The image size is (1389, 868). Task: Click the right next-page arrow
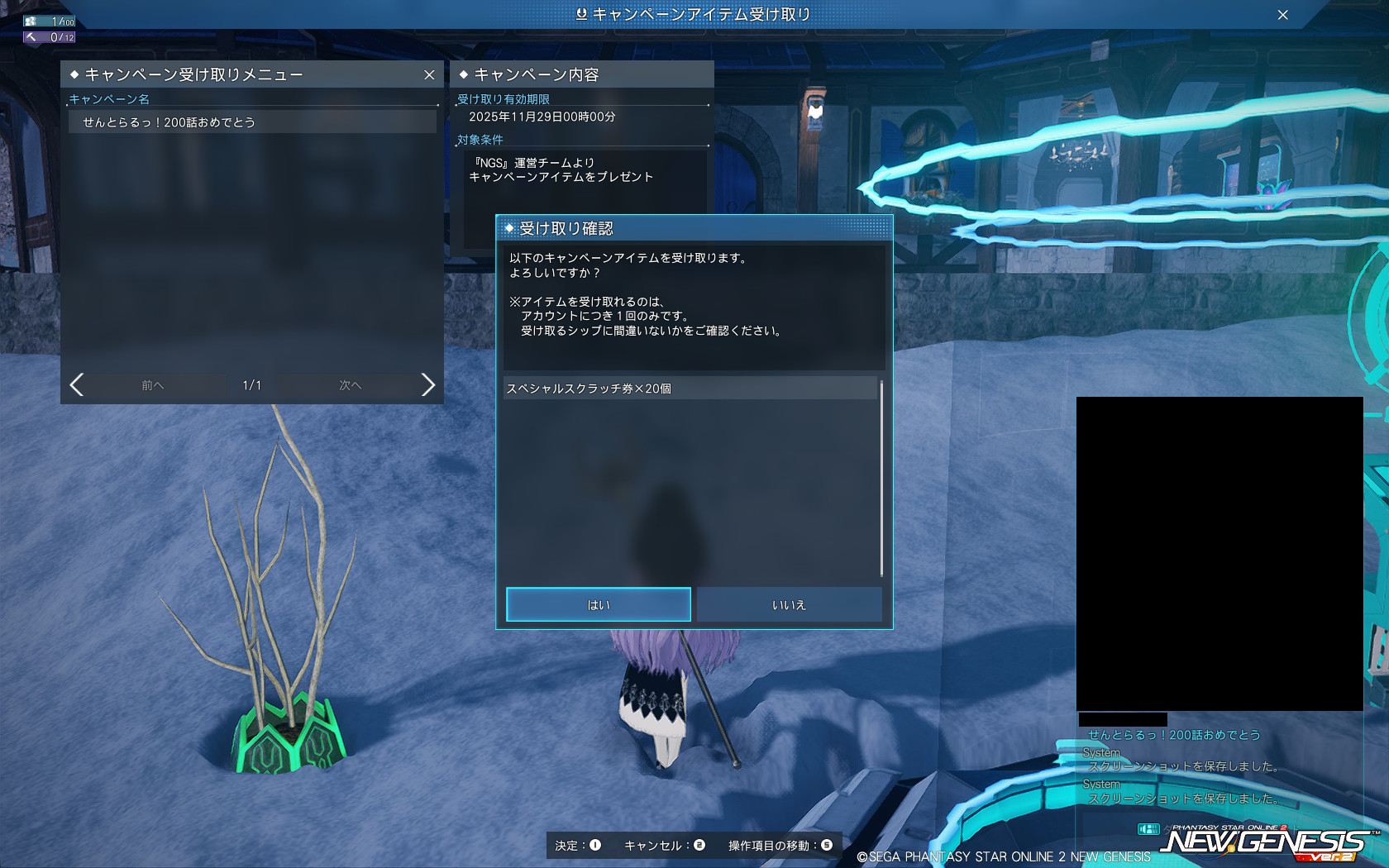[427, 384]
